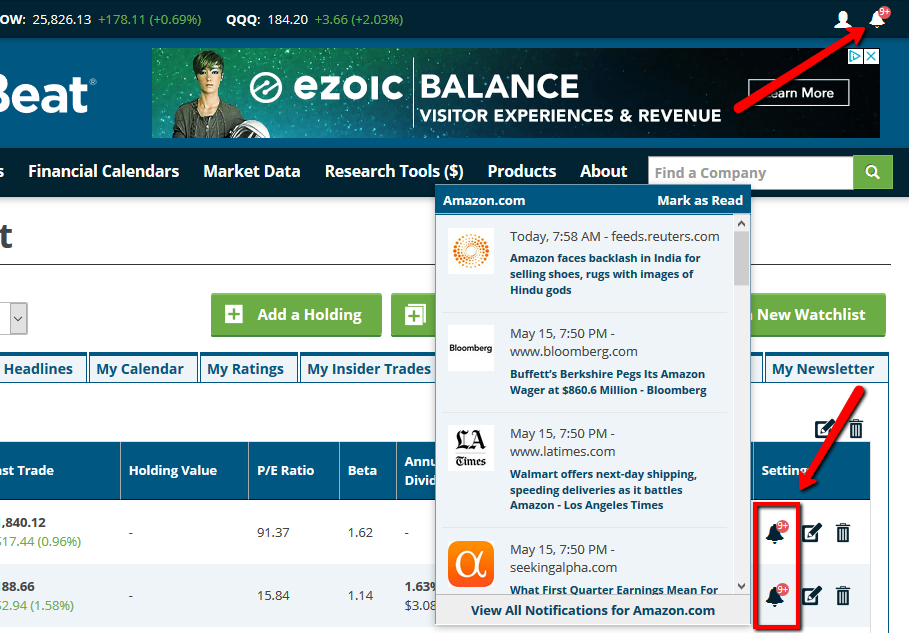Open the Market Data menu

pyautogui.click(x=252, y=172)
